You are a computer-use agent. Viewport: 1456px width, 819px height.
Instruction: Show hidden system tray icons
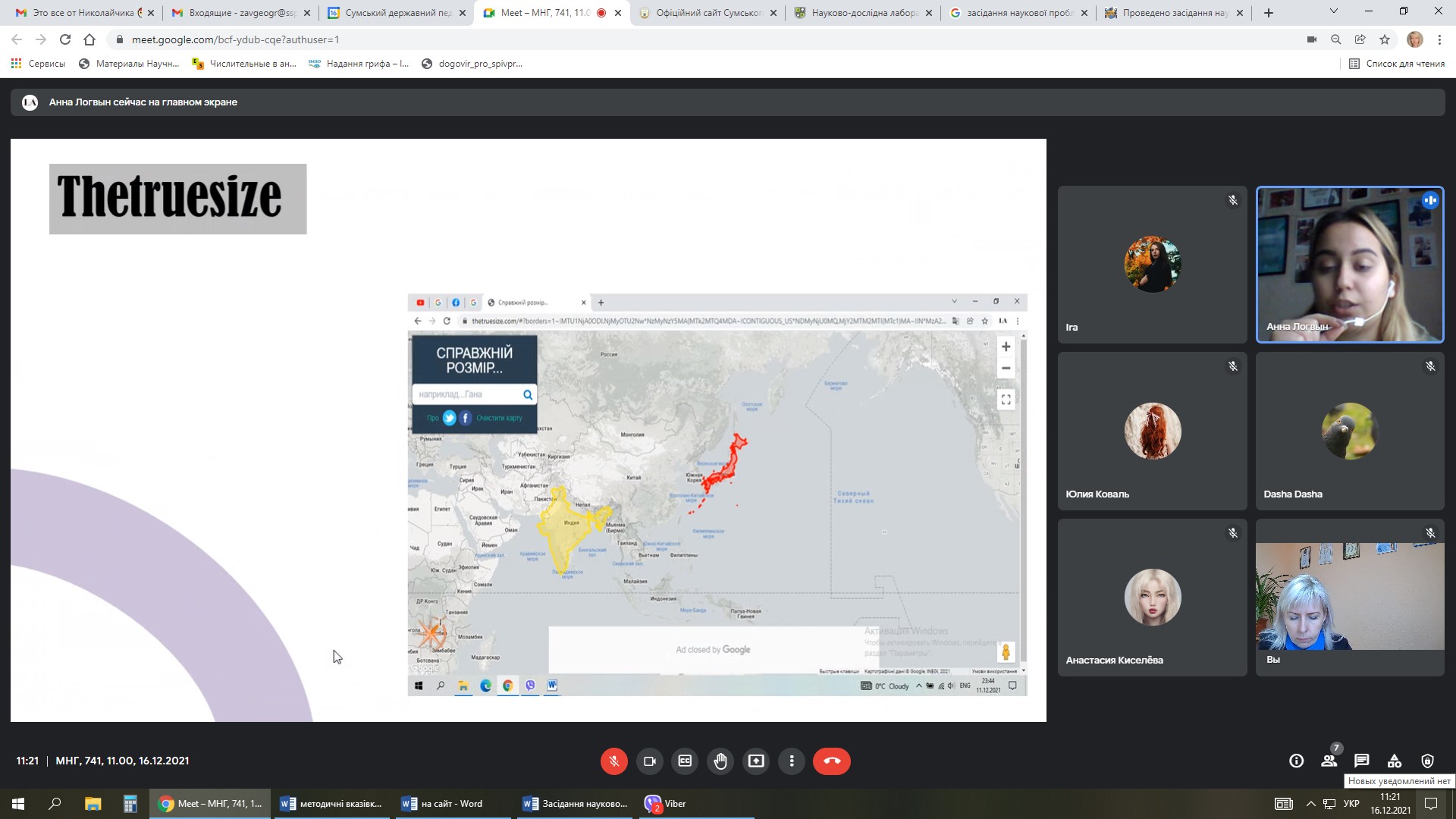coord(1310,804)
